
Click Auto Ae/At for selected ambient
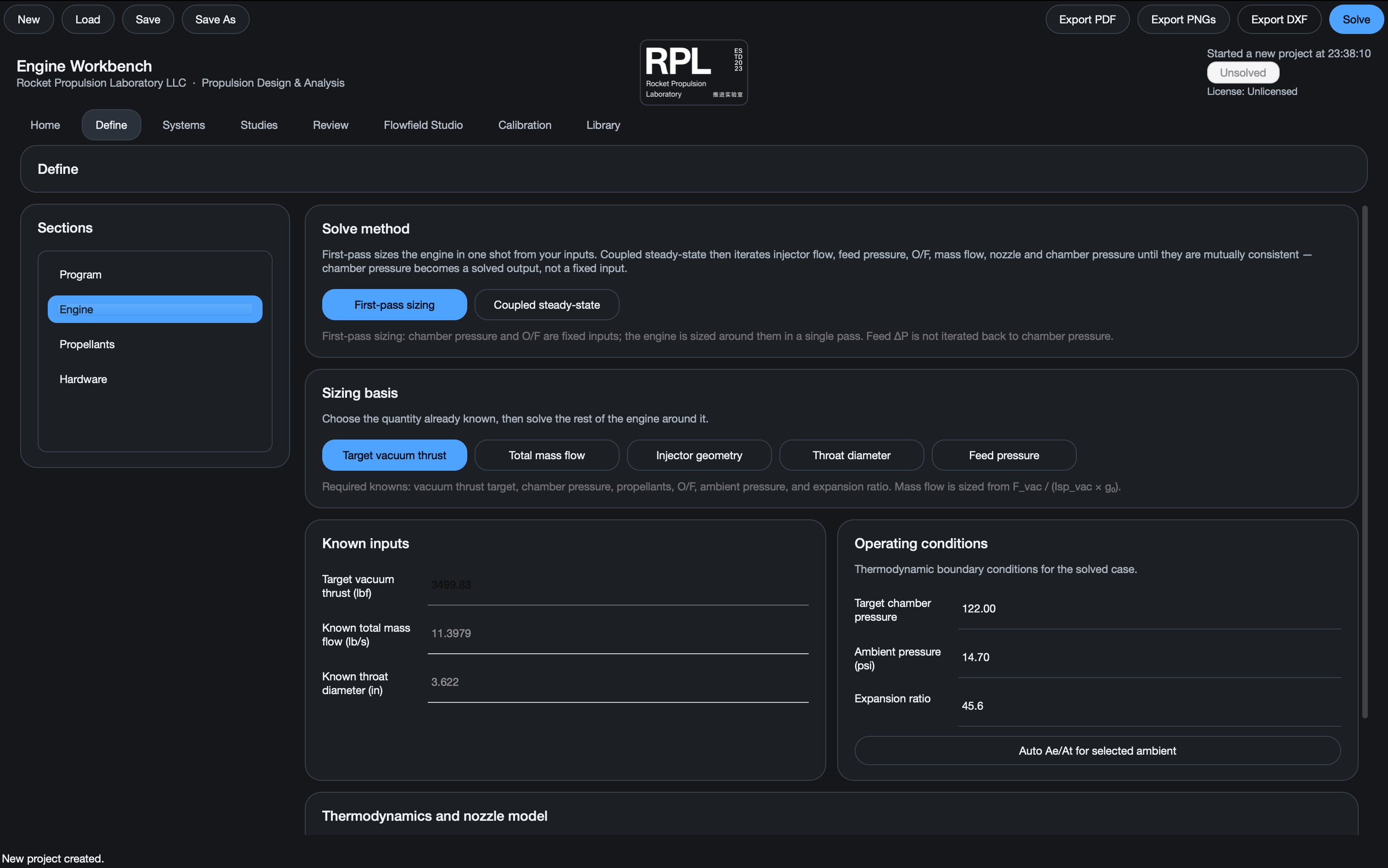[x=1097, y=750]
